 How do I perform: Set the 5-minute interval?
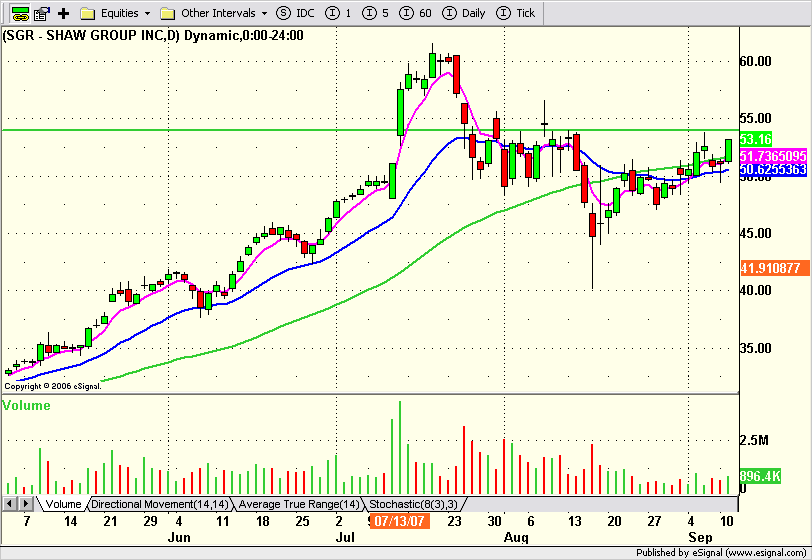(375, 13)
